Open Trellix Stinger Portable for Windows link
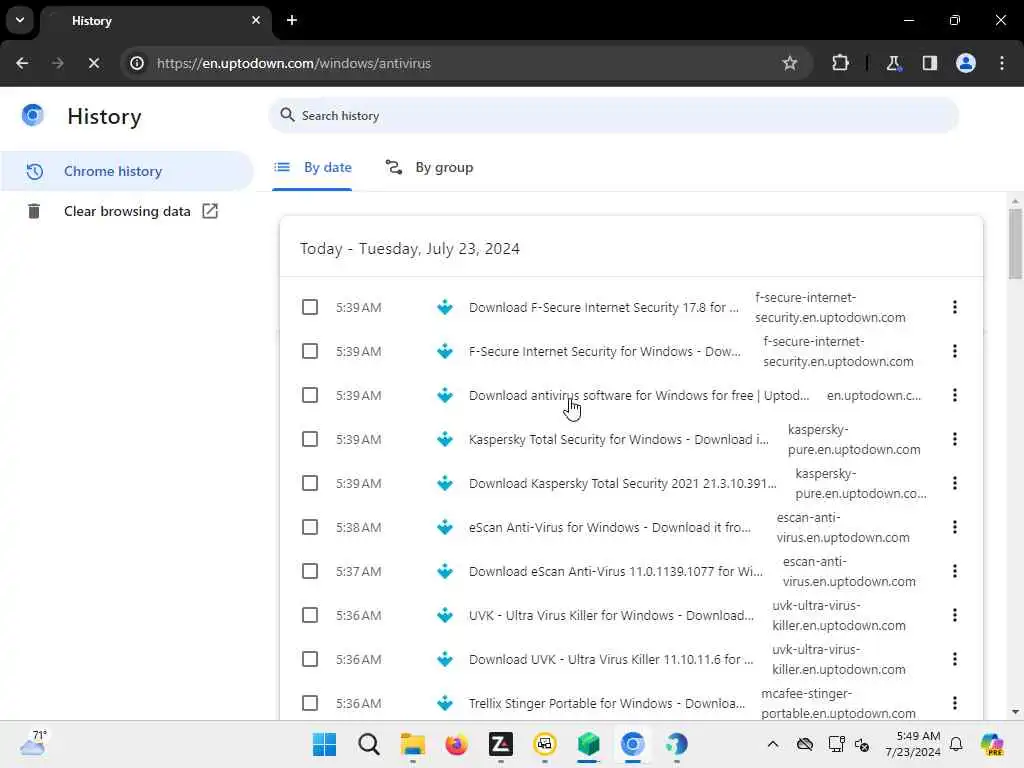Viewport: 1024px width, 768px height. (607, 703)
